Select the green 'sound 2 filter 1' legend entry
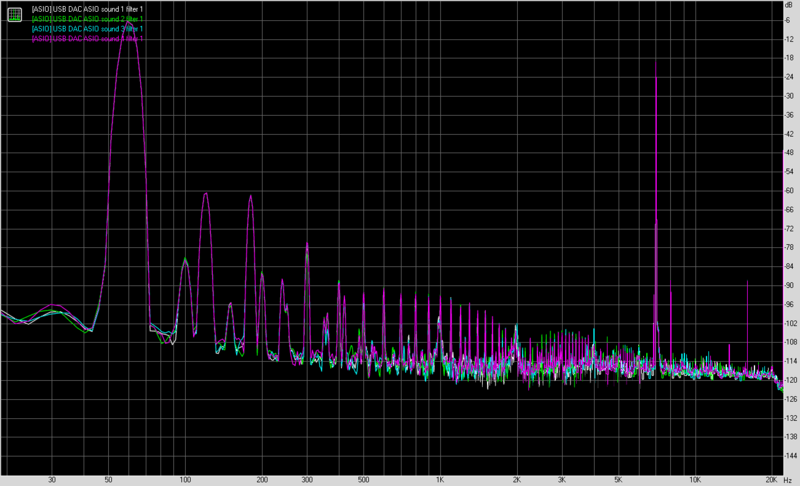Screen dimensions: 800x486 (x=87, y=19)
